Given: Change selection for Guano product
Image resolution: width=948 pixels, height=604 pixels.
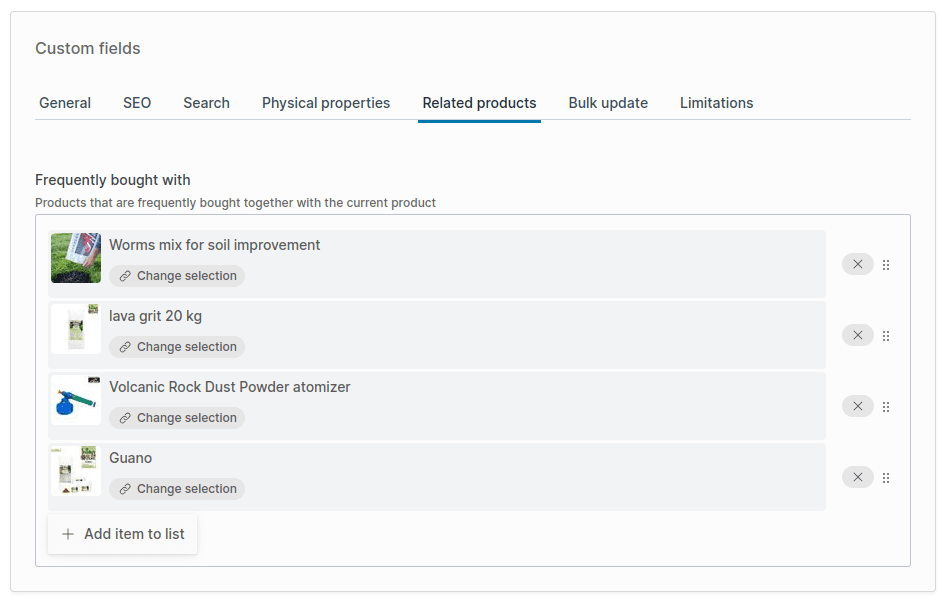Looking at the screenshot, I should click(177, 489).
